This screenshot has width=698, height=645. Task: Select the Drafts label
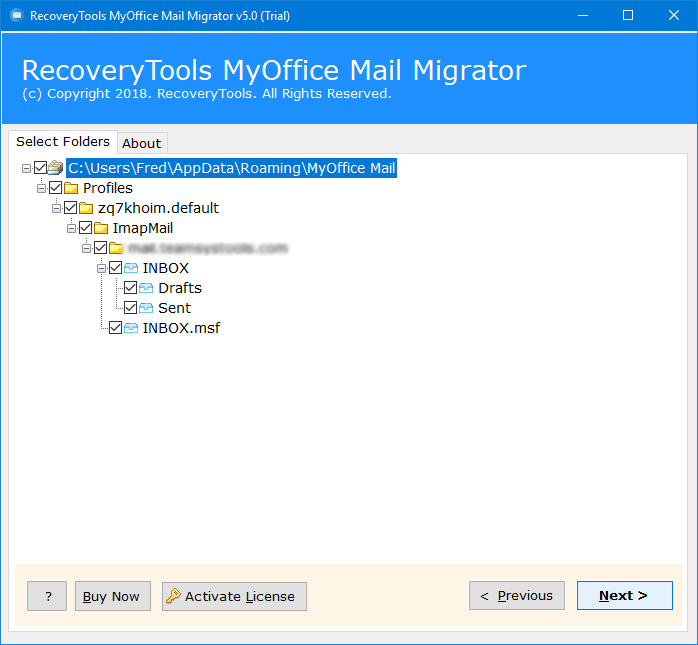(x=180, y=288)
